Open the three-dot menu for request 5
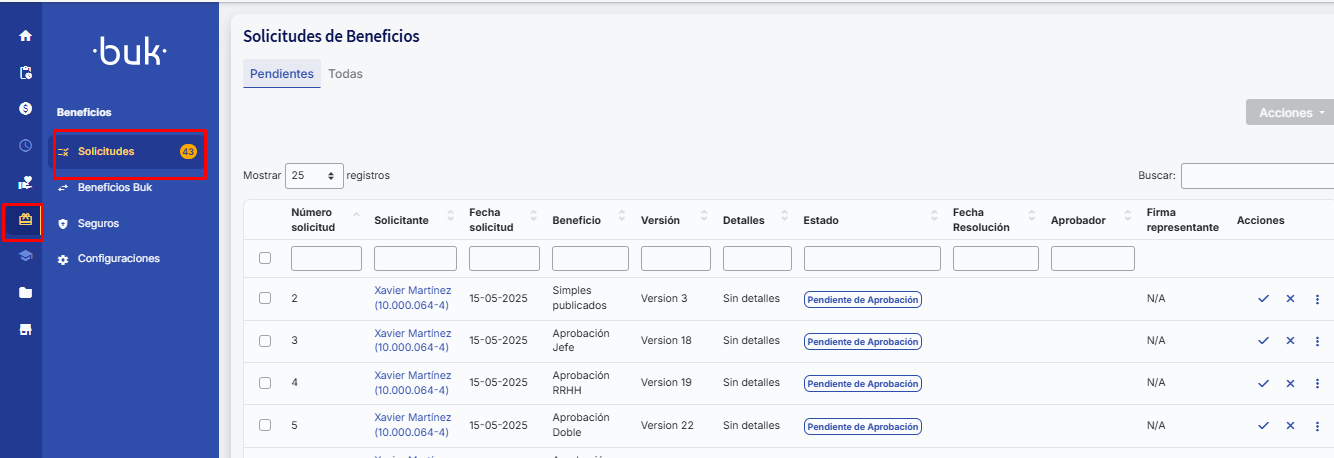1334x458 pixels. (1316, 426)
